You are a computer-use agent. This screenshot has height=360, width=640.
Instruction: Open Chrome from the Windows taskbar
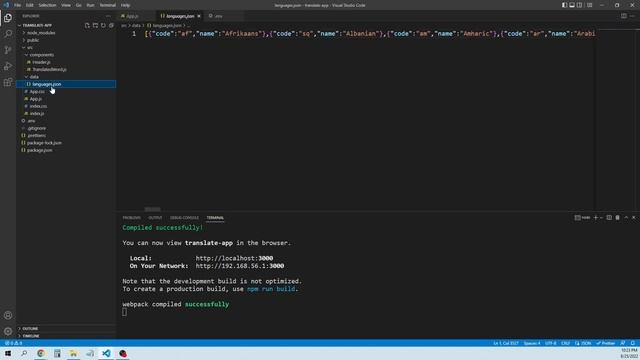pos(41,353)
